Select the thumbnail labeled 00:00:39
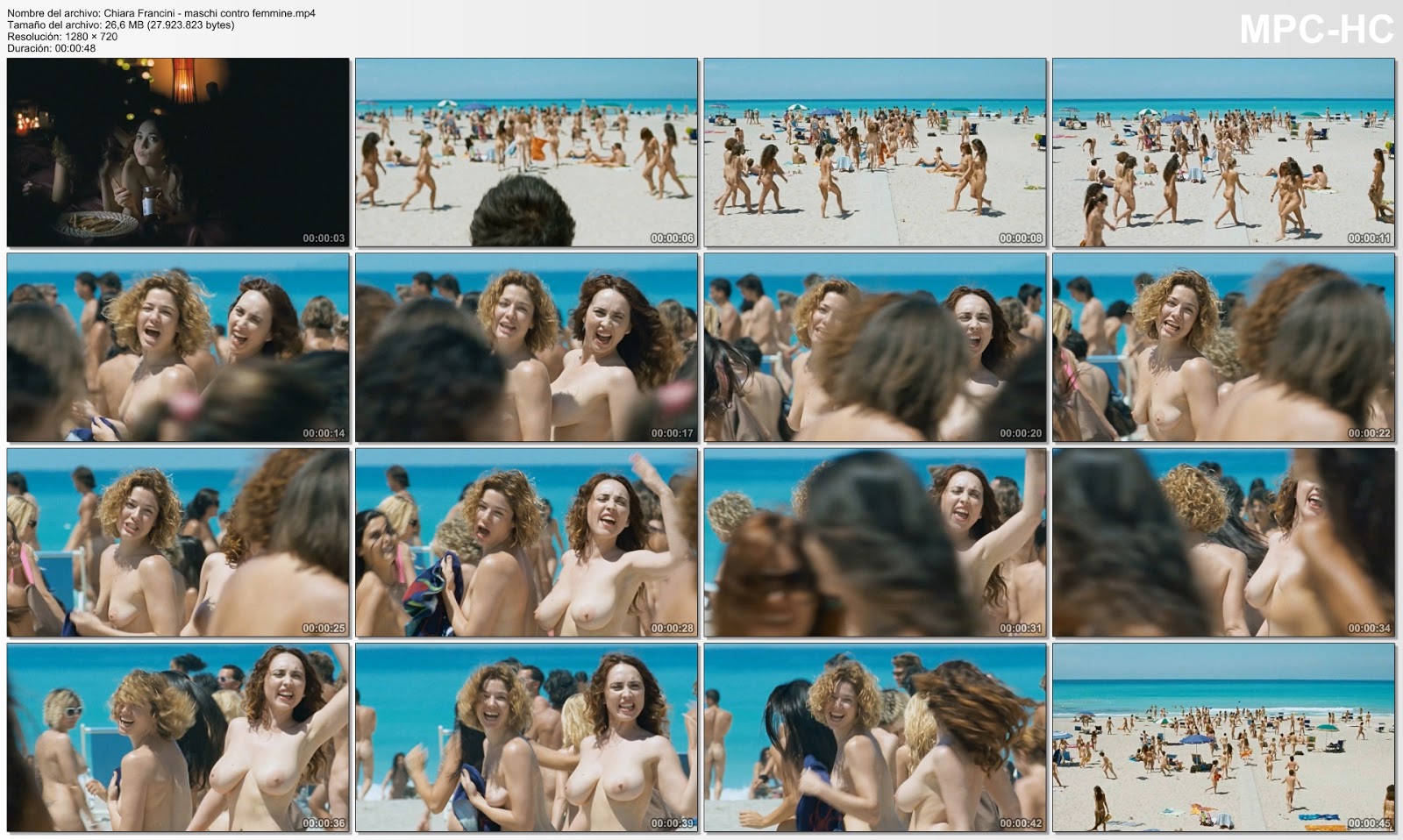Image resolution: width=1403 pixels, height=840 pixels. 526,737
